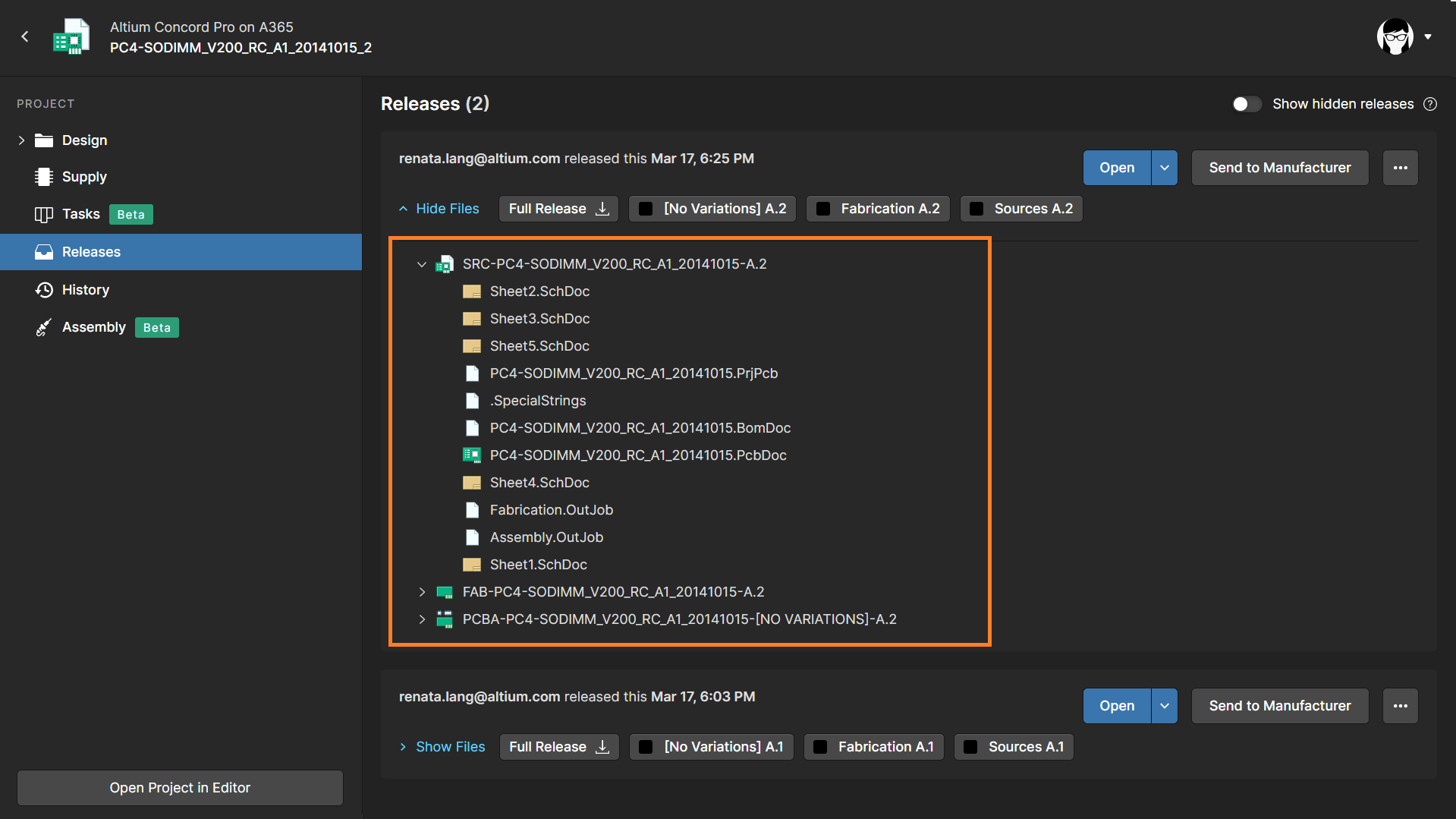Click the Altium project icon in header
The image size is (1456, 819).
(71, 36)
